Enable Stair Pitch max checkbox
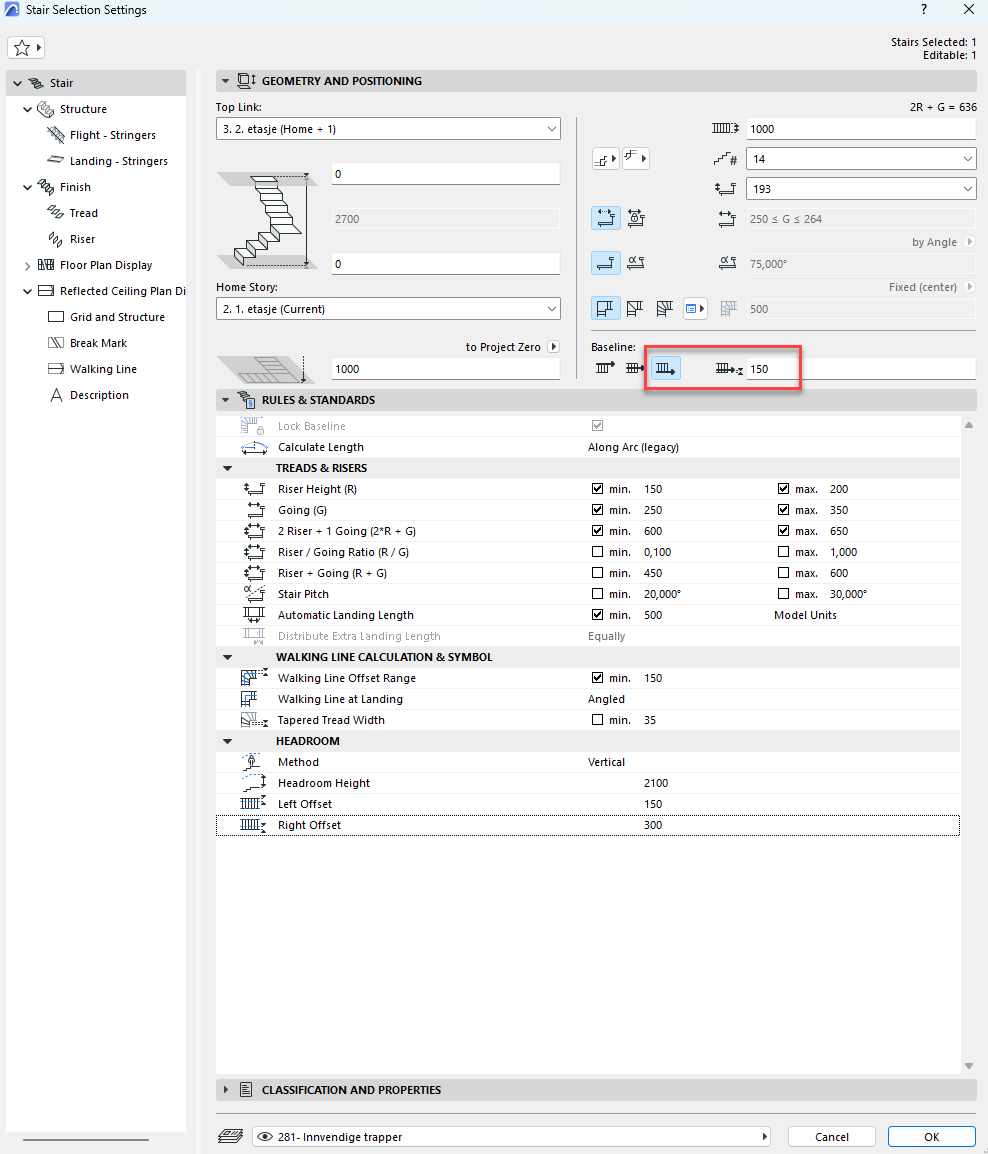The height and width of the screenshot is (1154, 988). coord(784,595)
